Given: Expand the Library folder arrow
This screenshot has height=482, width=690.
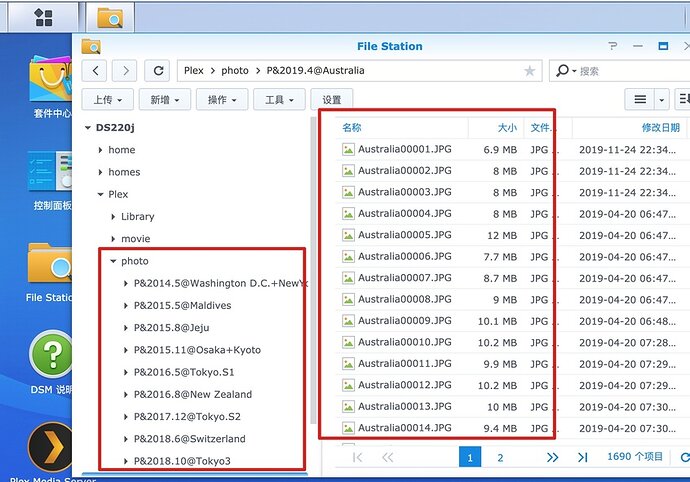Looking at the screenshot, I should click(x=113, y=217).
